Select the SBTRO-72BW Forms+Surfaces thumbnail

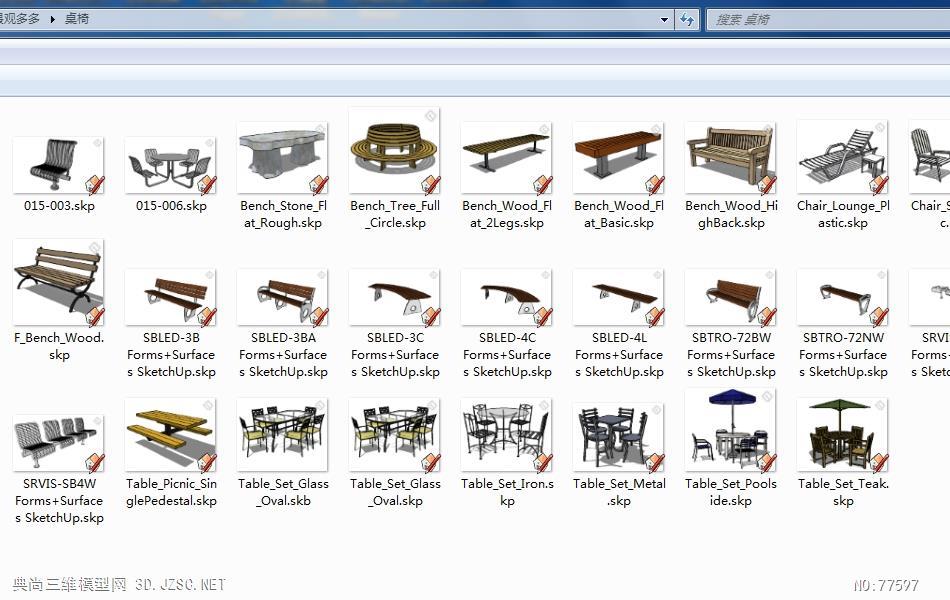(731, 297)
